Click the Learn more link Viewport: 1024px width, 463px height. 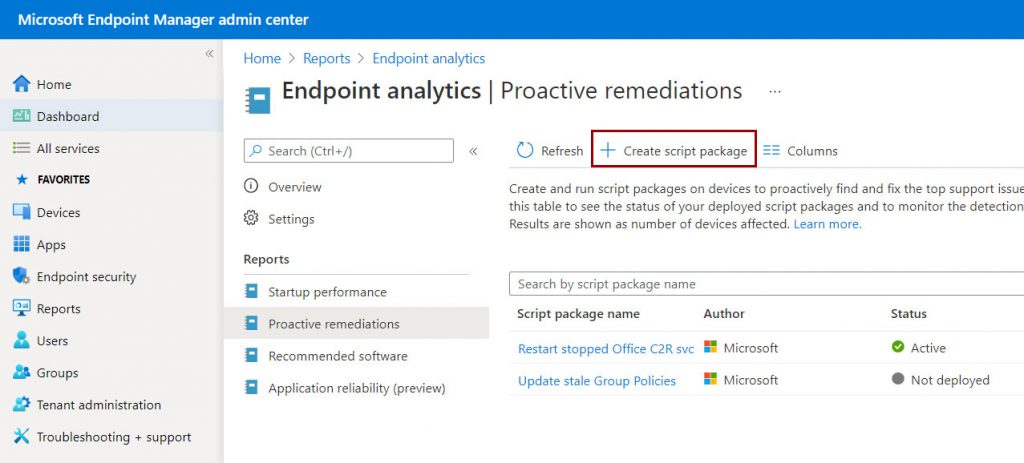point(827,224)
